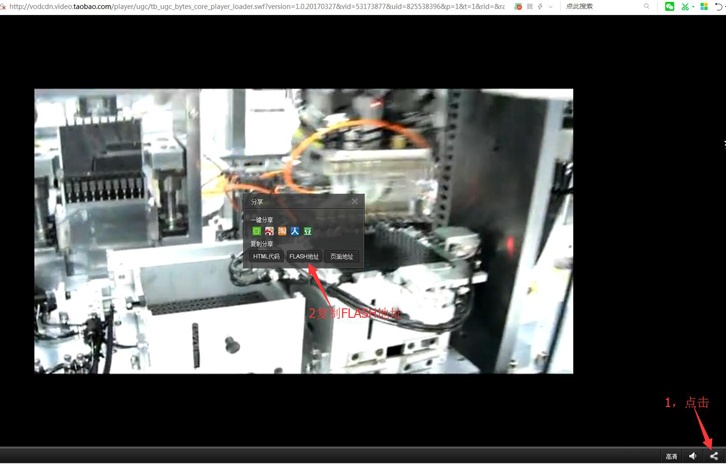Open the WeChat extension icon

coord(669,6)
